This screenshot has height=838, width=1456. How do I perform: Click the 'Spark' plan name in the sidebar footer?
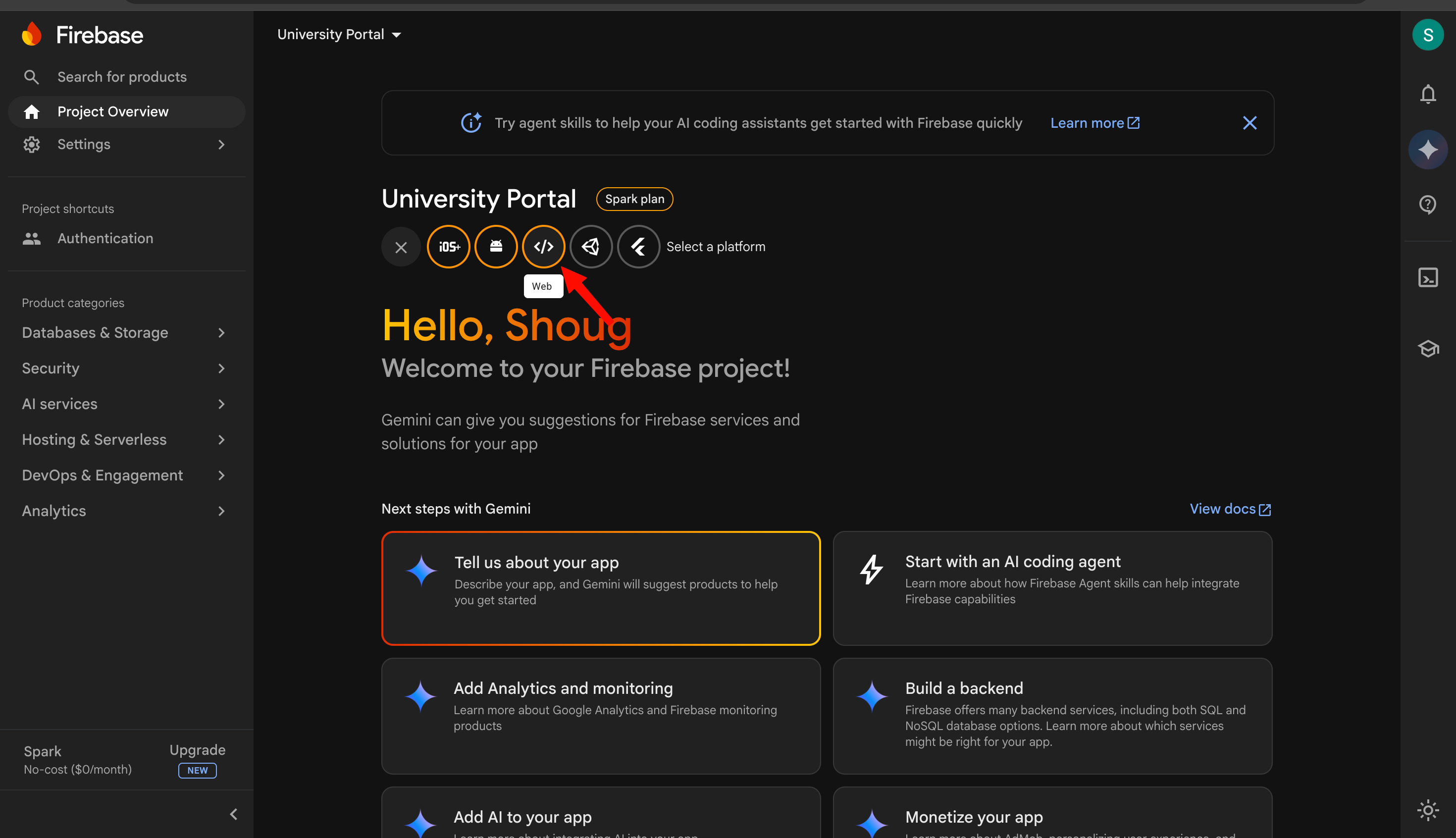tap(43, 752)
